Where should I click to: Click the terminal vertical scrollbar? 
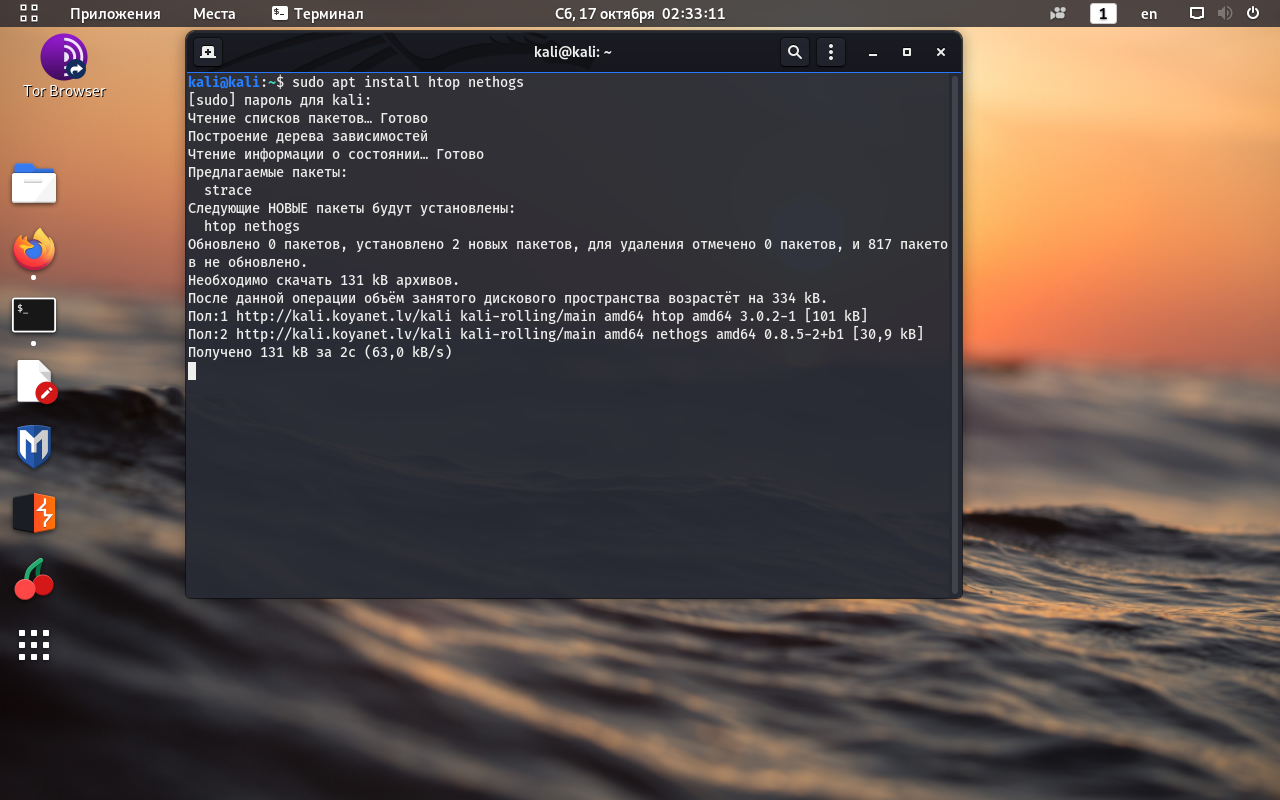click(955, 335)
